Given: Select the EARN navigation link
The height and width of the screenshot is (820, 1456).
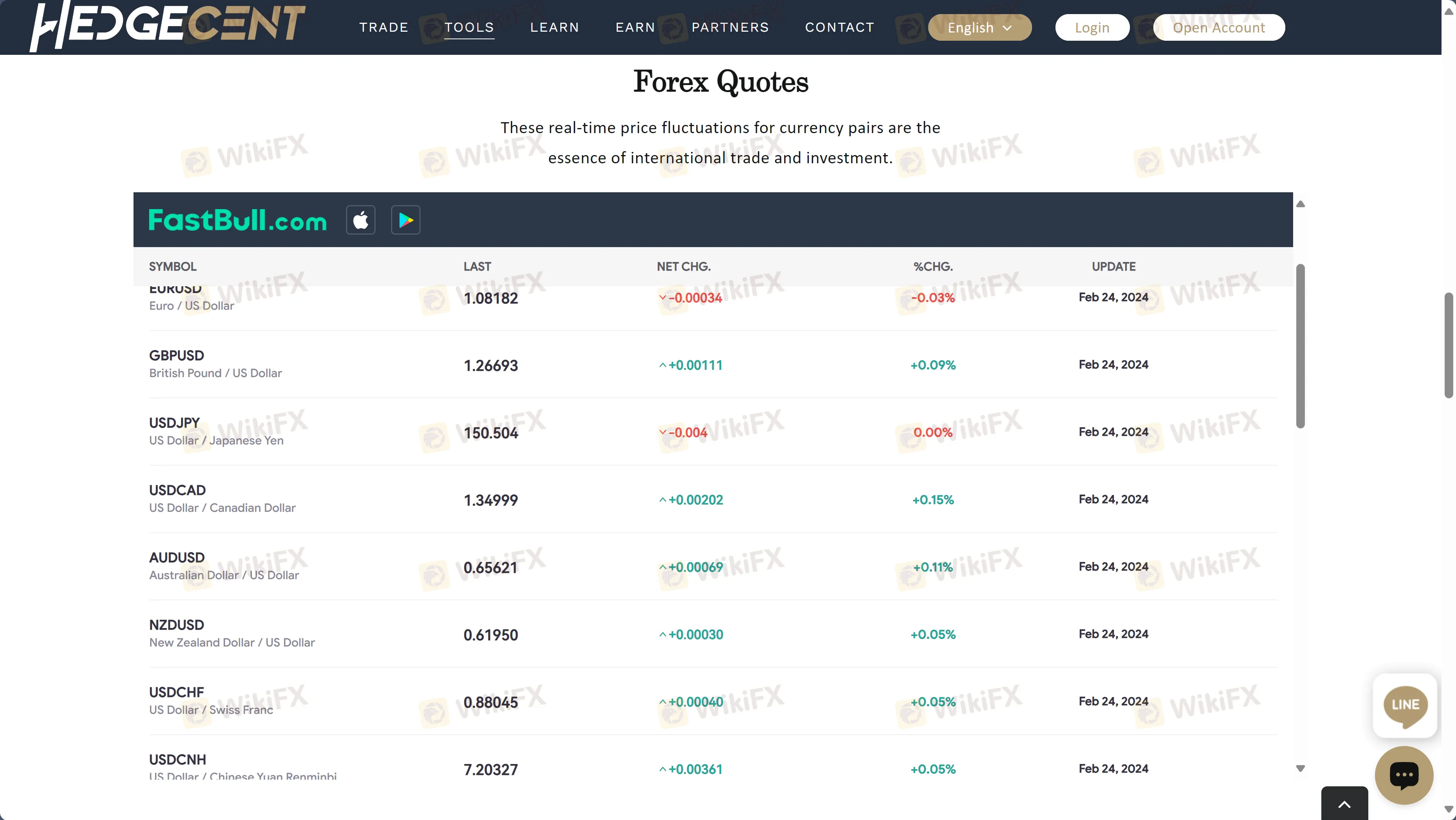Looking at the screenshot, I should pyautogui.click(x=635, y=27).
